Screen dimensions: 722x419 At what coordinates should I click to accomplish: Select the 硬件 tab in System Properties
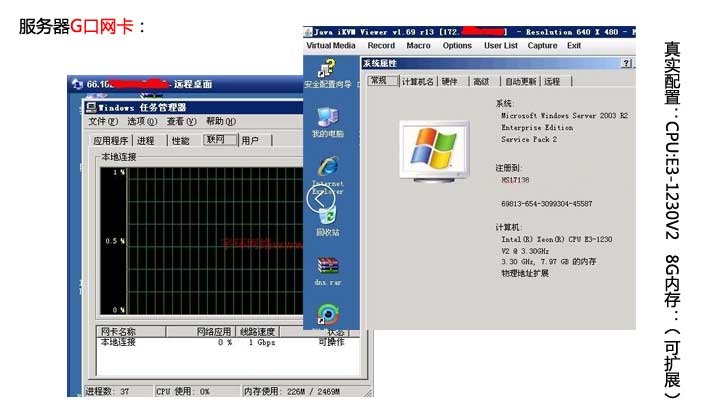pos(450,81)
